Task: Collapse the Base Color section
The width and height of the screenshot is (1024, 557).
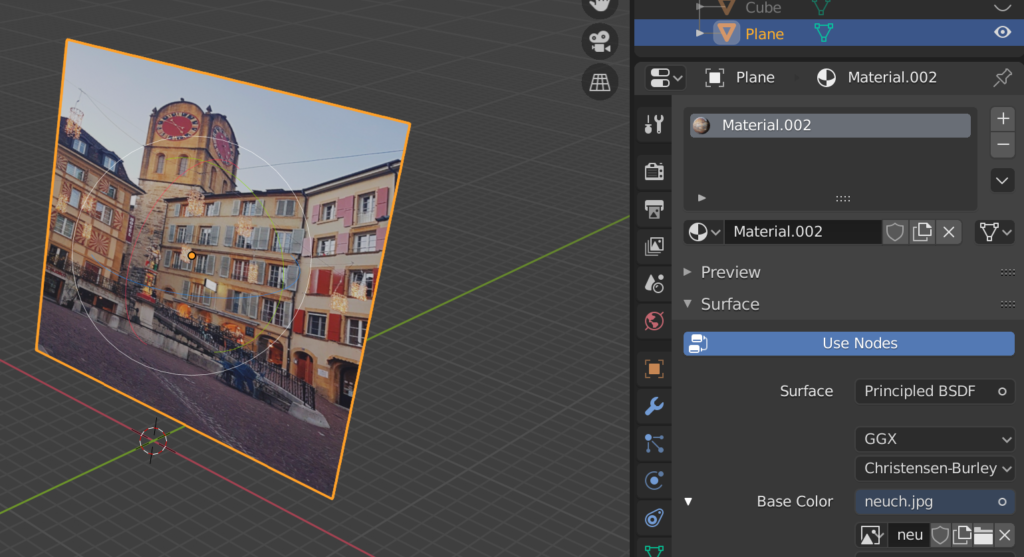Action: 688,501
